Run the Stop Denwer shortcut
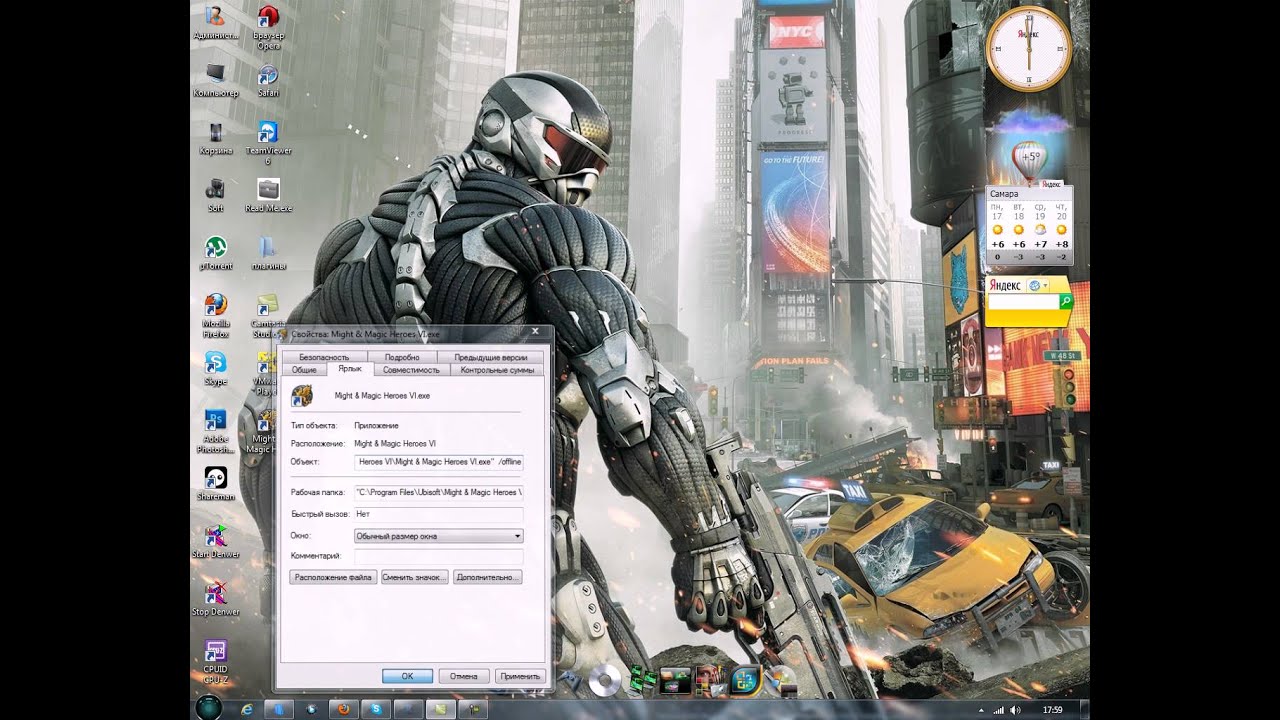The image size is (1280, 720). click(x=215, y=598)
